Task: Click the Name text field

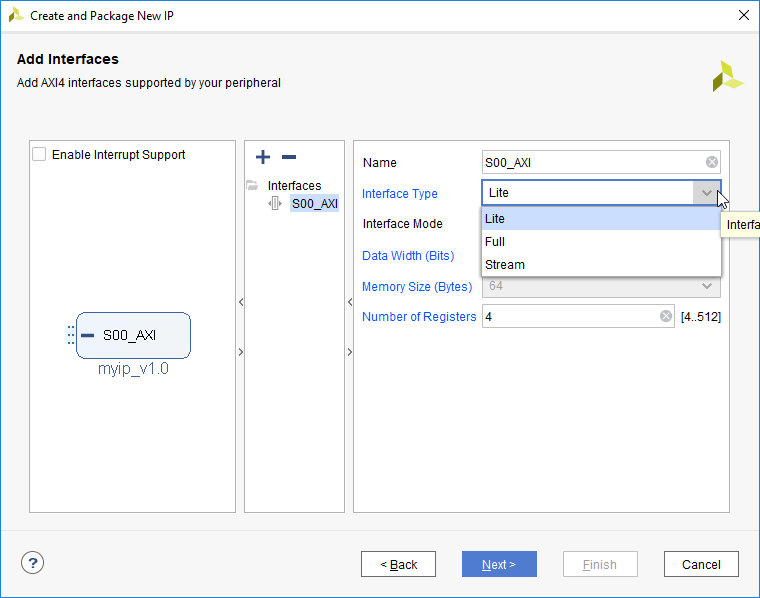Action: coord(590,162)
